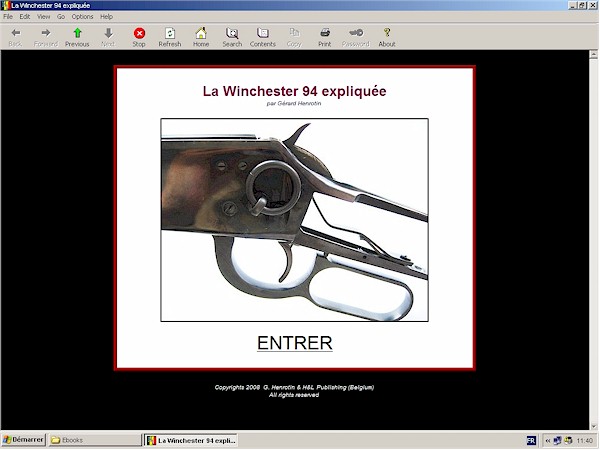Open the View menu
This screenshot has width=600, height=450.
(x=44, y=16)
